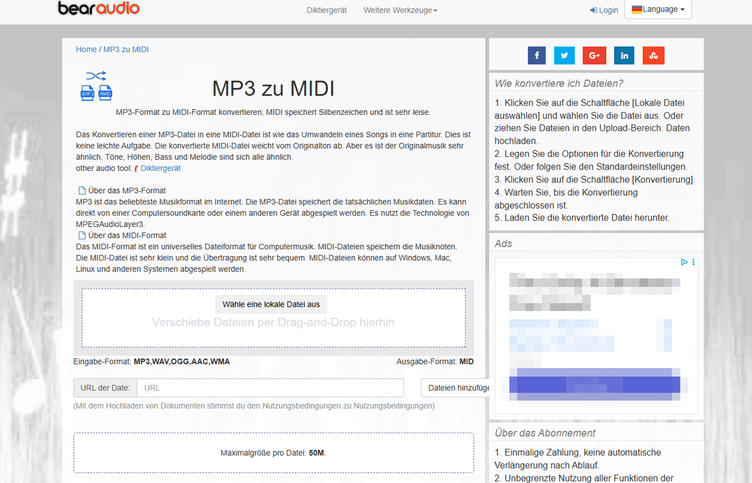Screen dimensions: 752x483
Task: Click the document icon beside Über das MIDI-Format
Action: [x=82, y=236]
